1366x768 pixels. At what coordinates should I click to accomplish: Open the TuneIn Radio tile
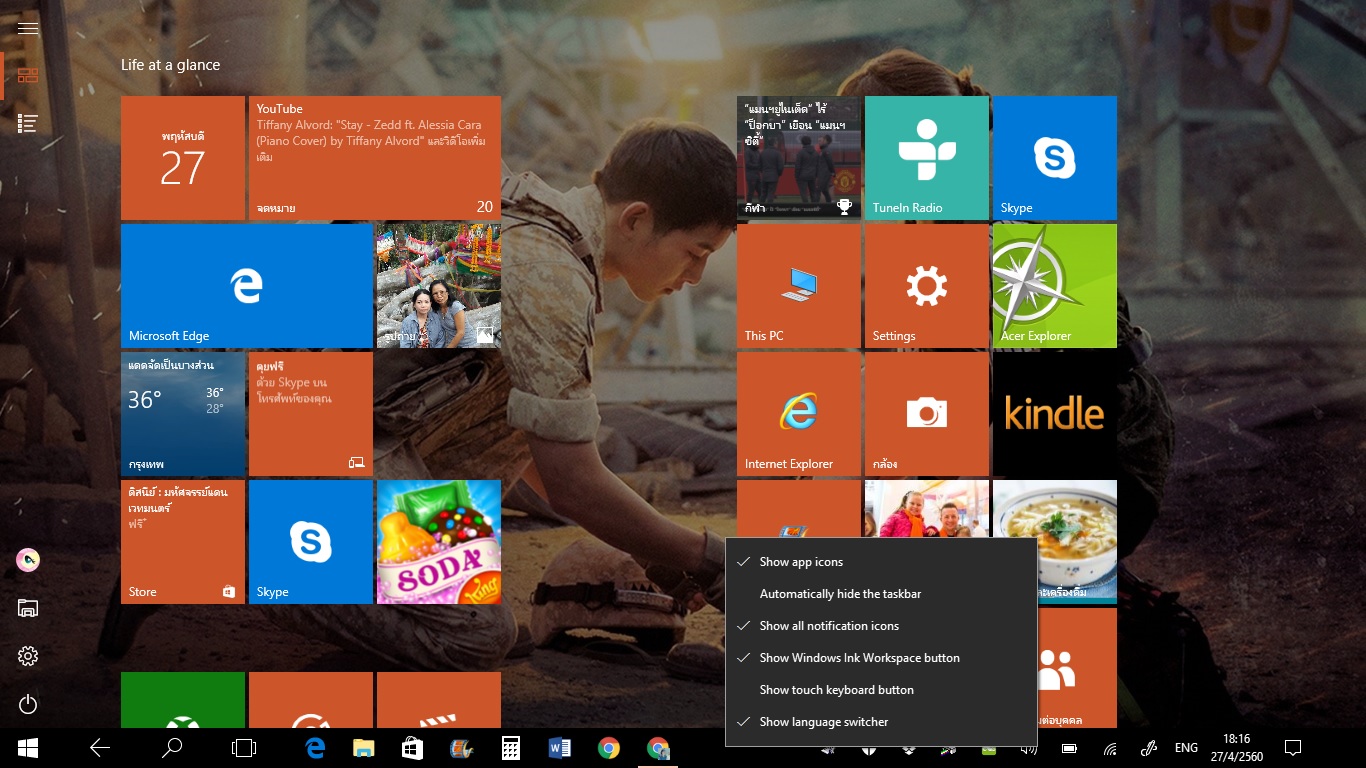(927, 158)
